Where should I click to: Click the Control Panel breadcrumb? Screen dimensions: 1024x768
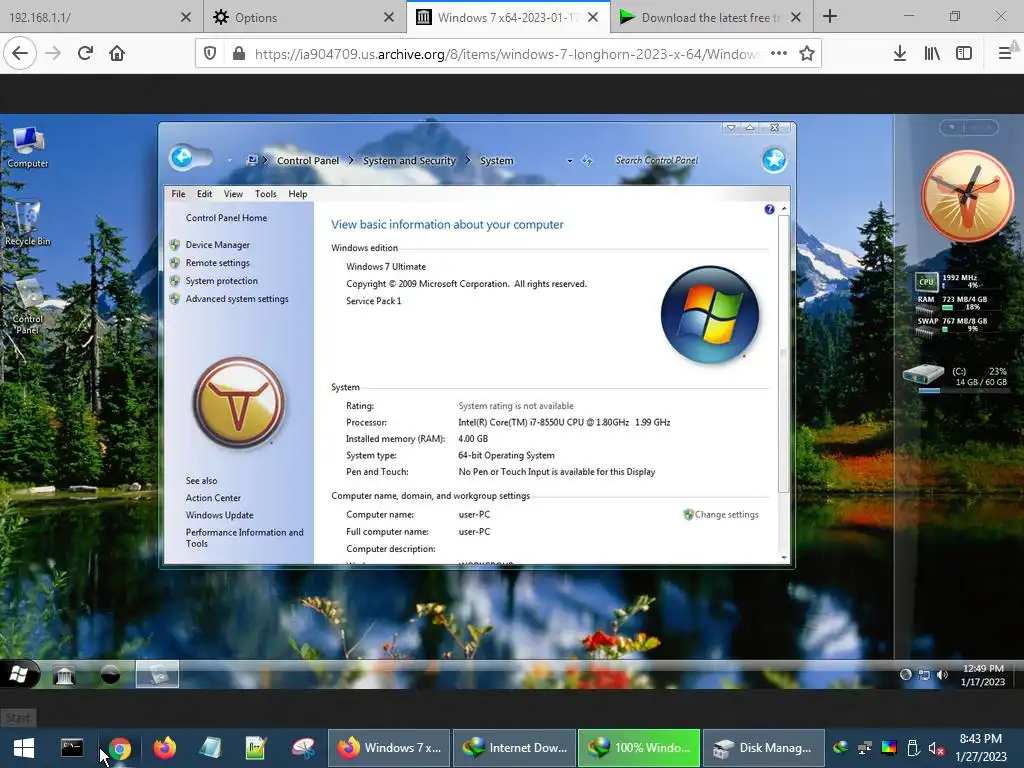coord(308,161)
